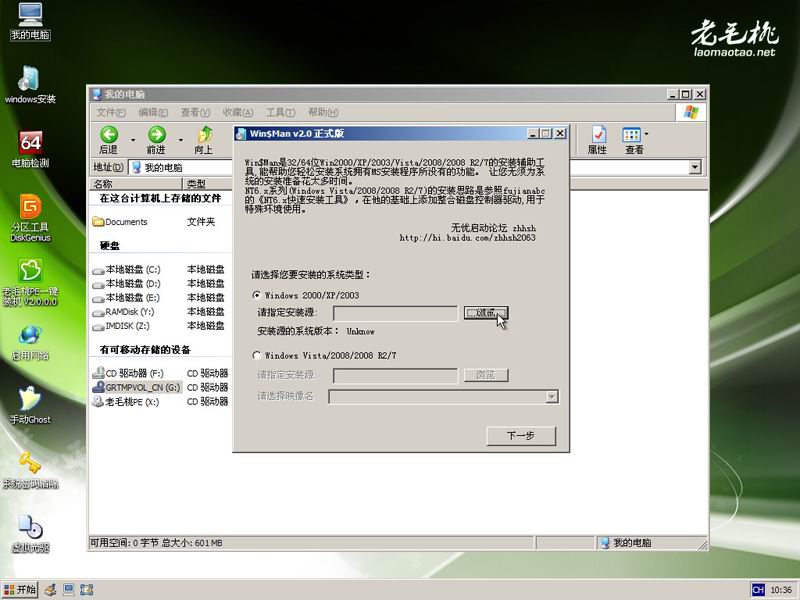Close the Win$Man v2.0 dialog

[x=560, y=134]
